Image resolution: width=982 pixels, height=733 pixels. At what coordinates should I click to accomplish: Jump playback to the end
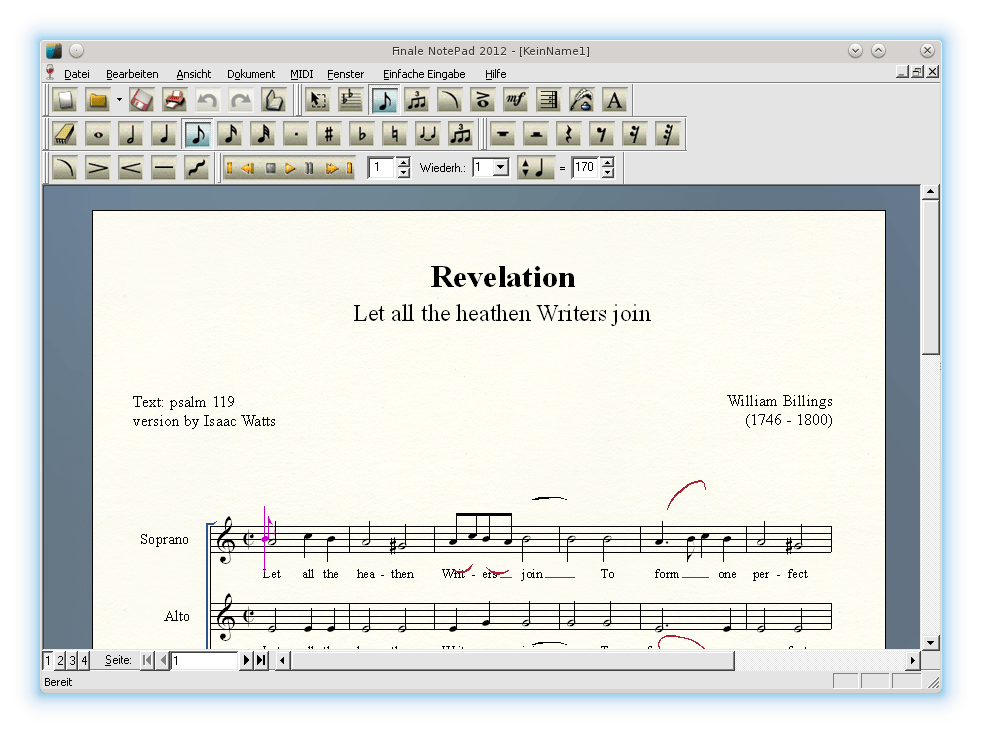click(x=349, y=168)
